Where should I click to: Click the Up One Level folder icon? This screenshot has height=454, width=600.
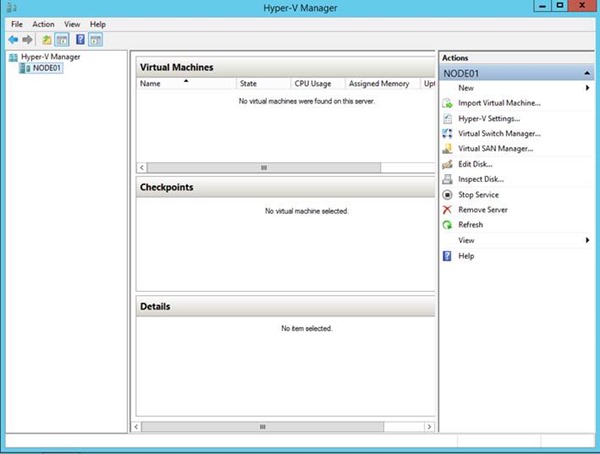tap(46, 39)
